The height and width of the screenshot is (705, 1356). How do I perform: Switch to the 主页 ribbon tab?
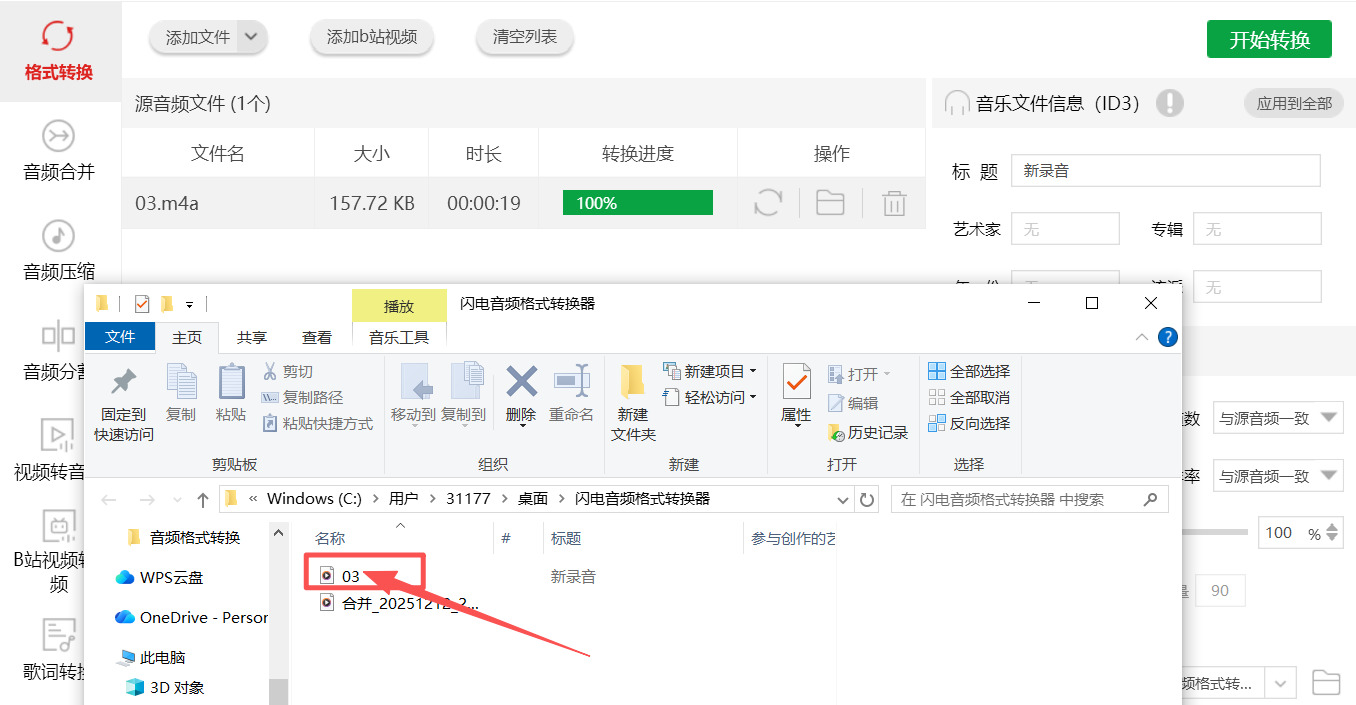click(x=187, y=337)
